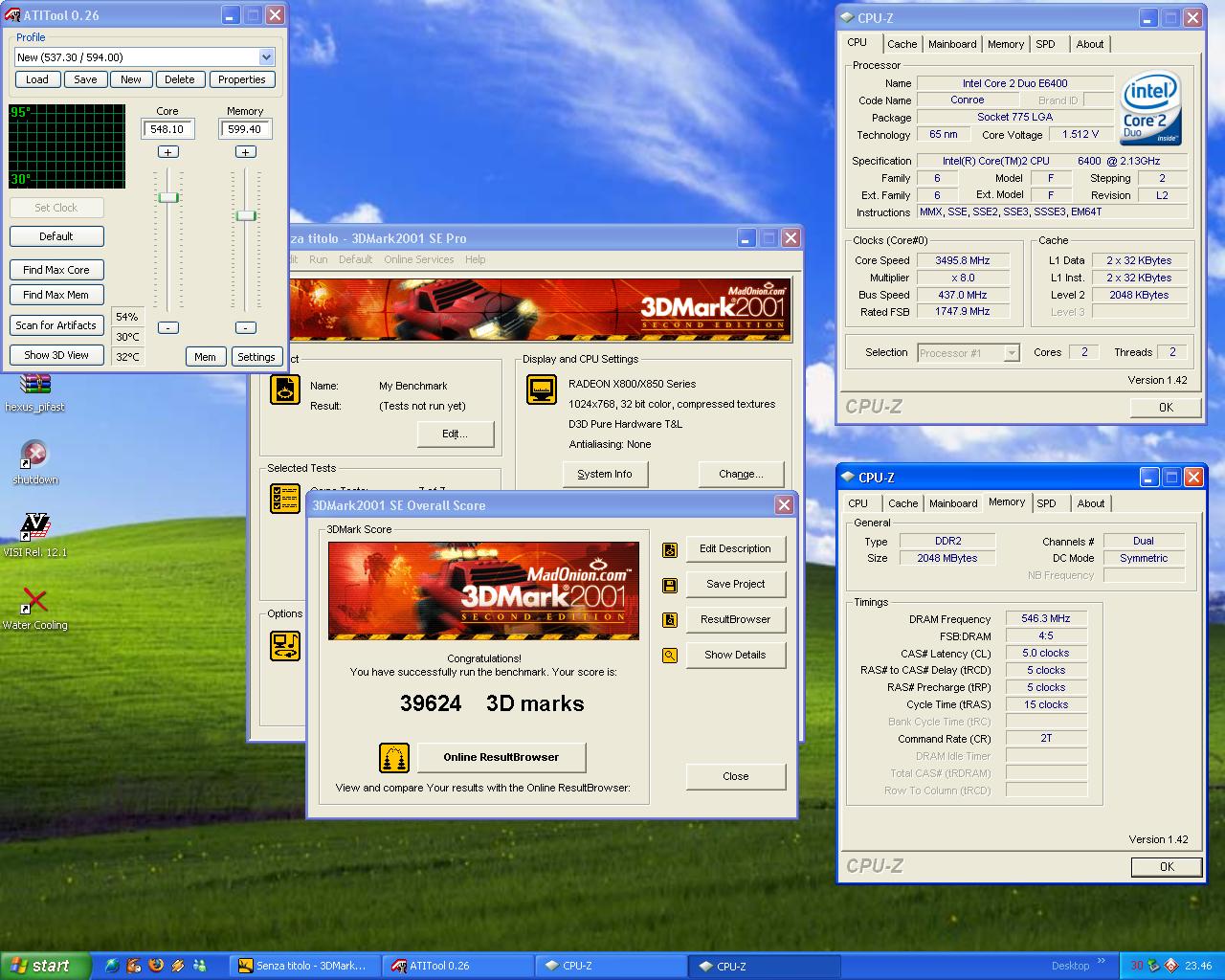Open Internet Explorer from quick launch
1225x980 pixels.
pos(112,966)
